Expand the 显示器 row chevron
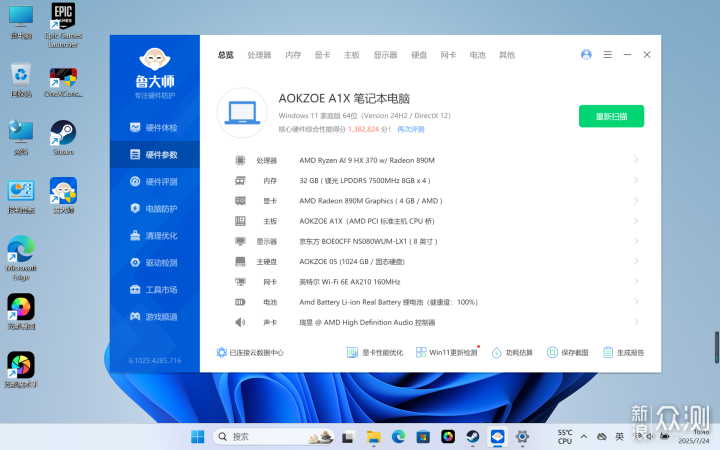Screen dimensions: 720x450 (x=636, y=241)
